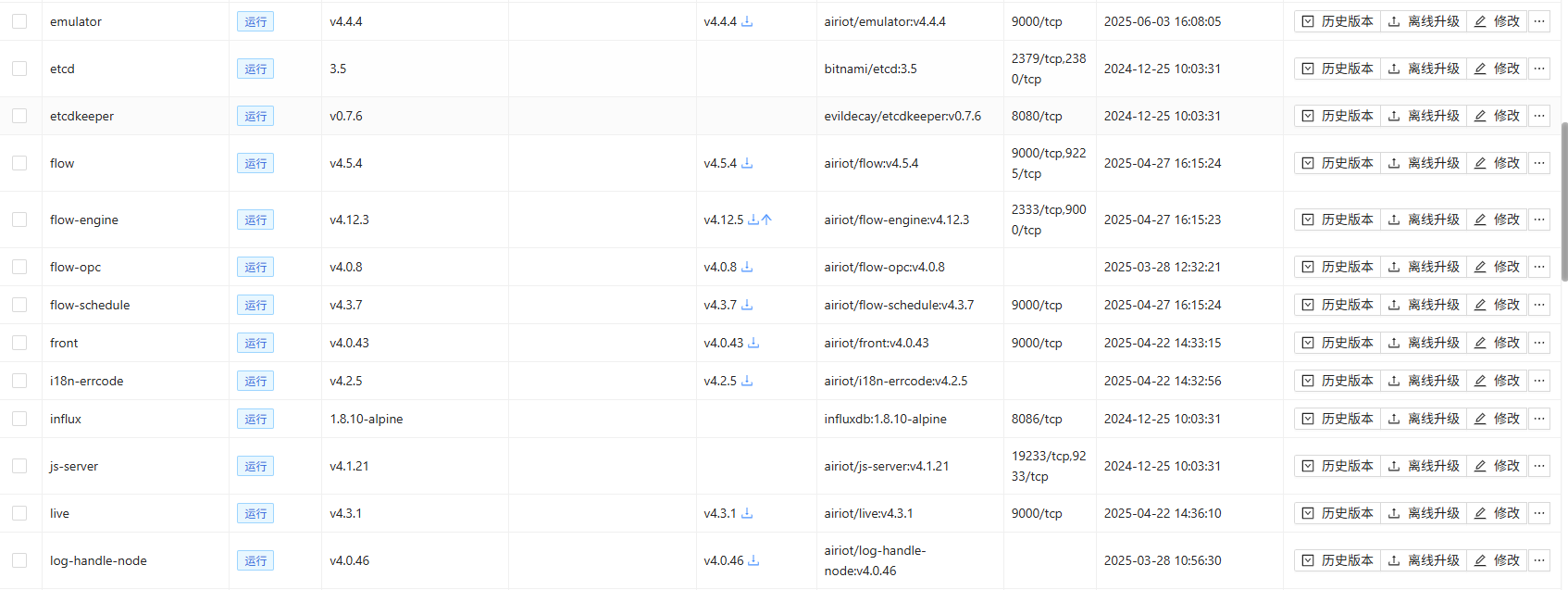Image resolution: width=1568 pixels, height=590 pixels.
Task: Open 历史版本 for log-handle-node
Action: (1338, 560)
